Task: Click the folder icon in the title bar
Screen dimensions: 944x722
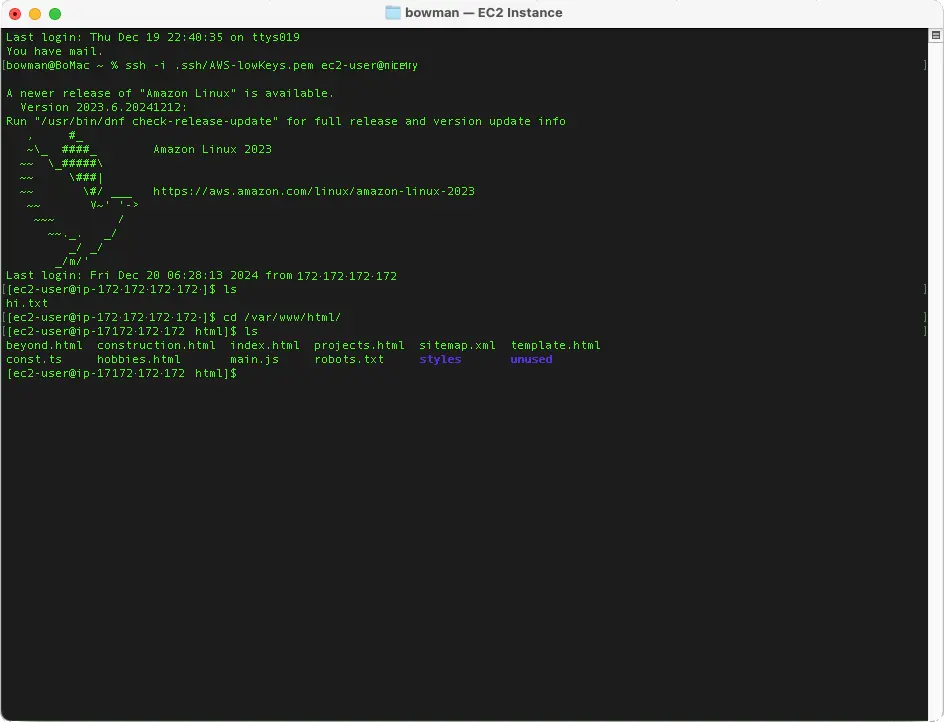Action: point(393,13)
